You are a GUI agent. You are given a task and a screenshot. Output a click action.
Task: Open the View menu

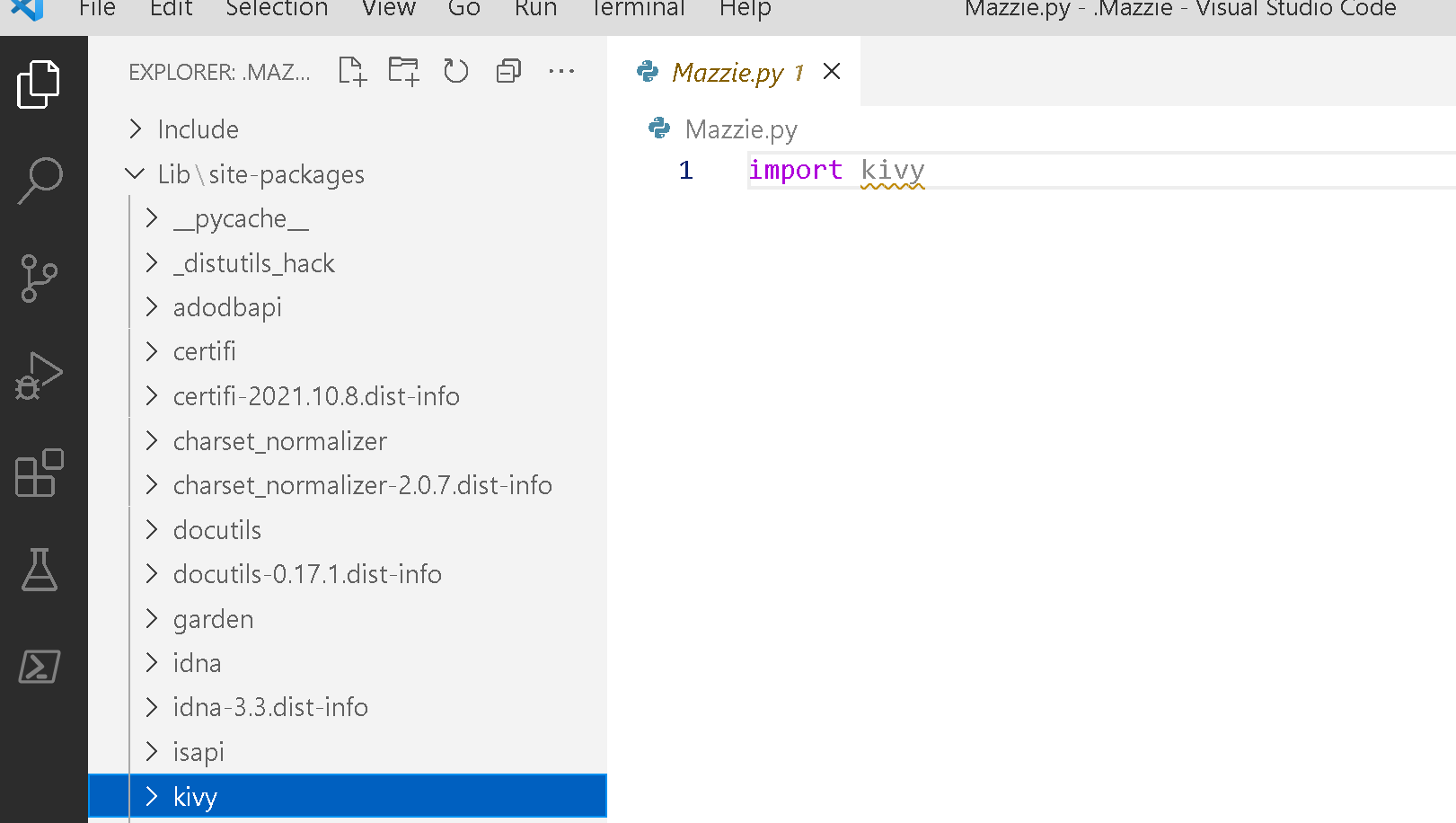click(389, 9)
